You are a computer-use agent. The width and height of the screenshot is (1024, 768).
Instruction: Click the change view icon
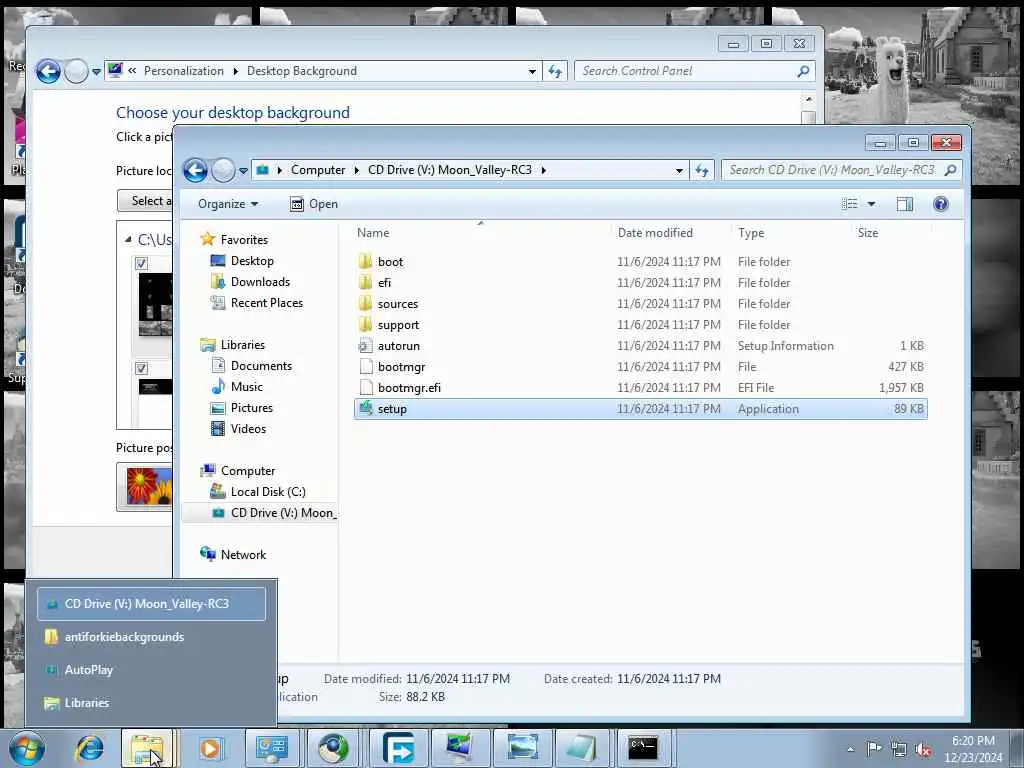(850, 204)
